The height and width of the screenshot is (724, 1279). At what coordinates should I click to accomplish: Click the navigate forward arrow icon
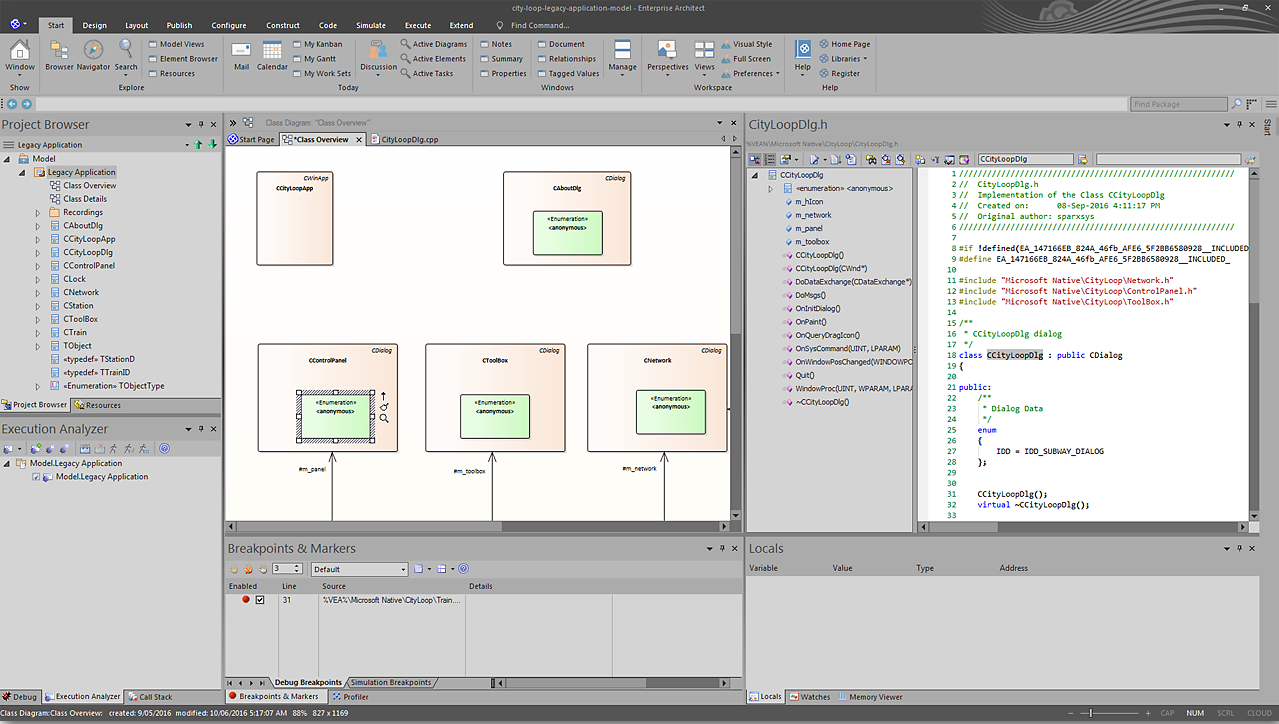click(x=27, y=104)
